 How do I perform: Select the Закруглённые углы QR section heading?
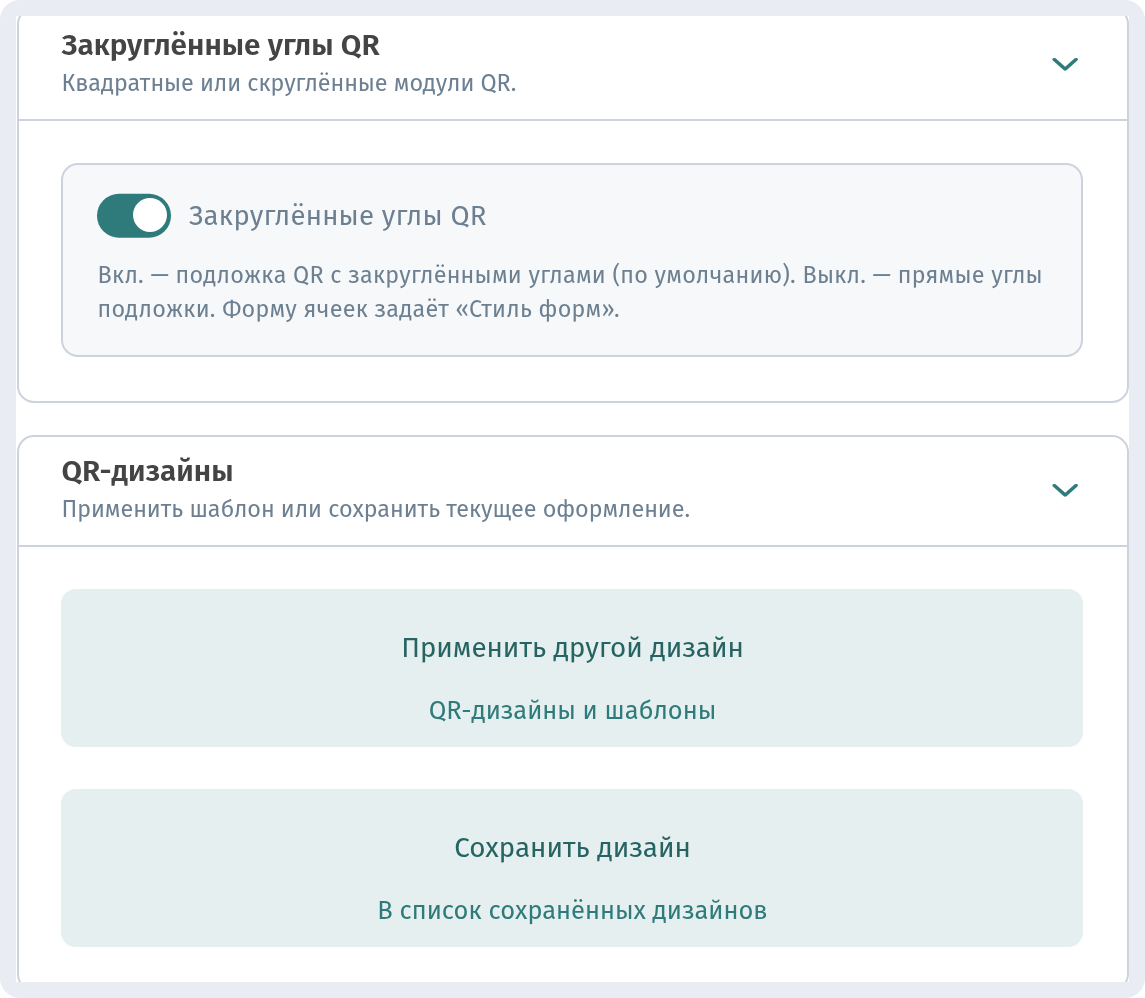click(x=221, y=45)
